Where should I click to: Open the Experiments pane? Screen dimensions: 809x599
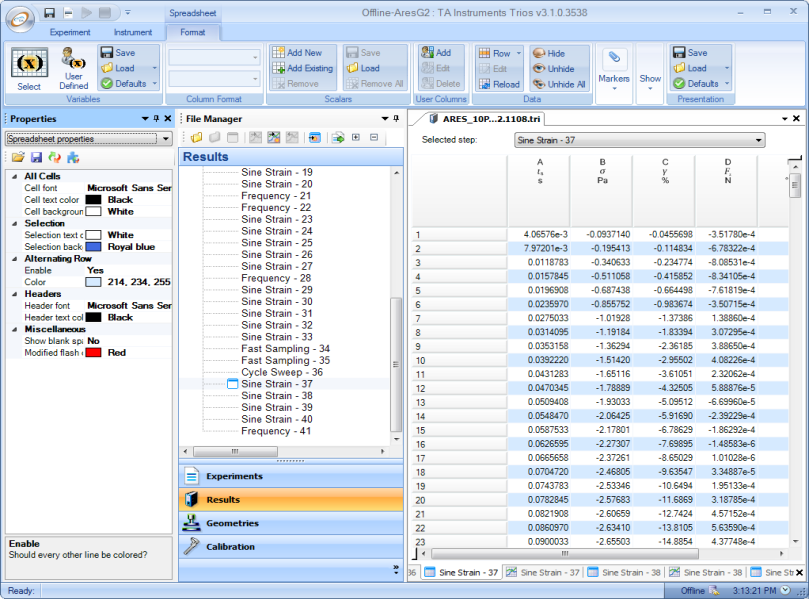tap(291, 476)
